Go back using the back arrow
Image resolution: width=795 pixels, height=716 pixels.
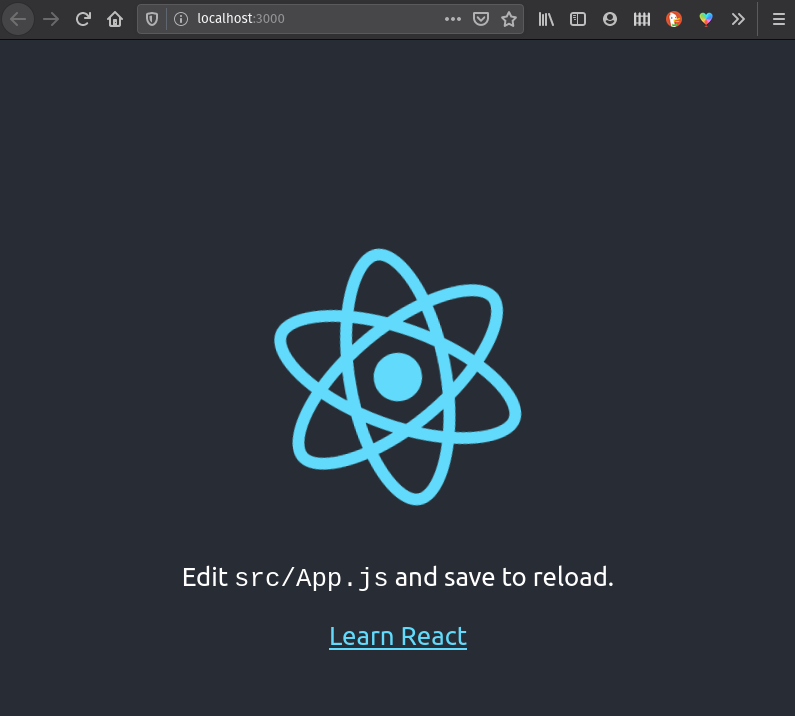tap(18, 19)
